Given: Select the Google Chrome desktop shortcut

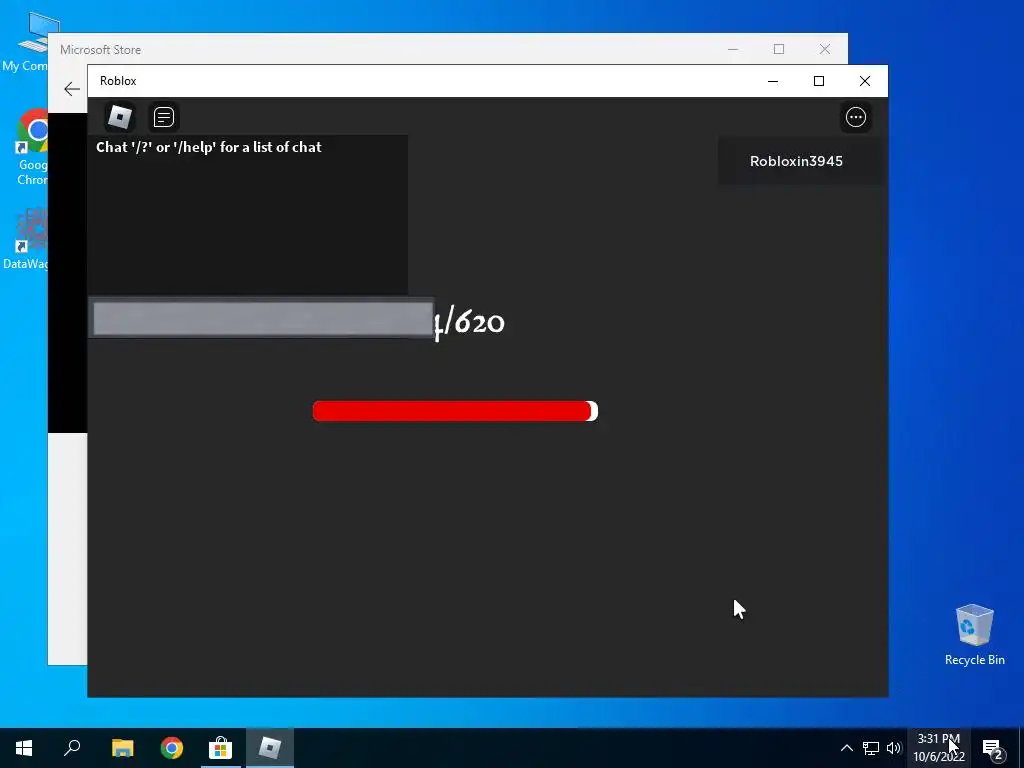Looking at the screenshot, I should (x=32, y=148).
